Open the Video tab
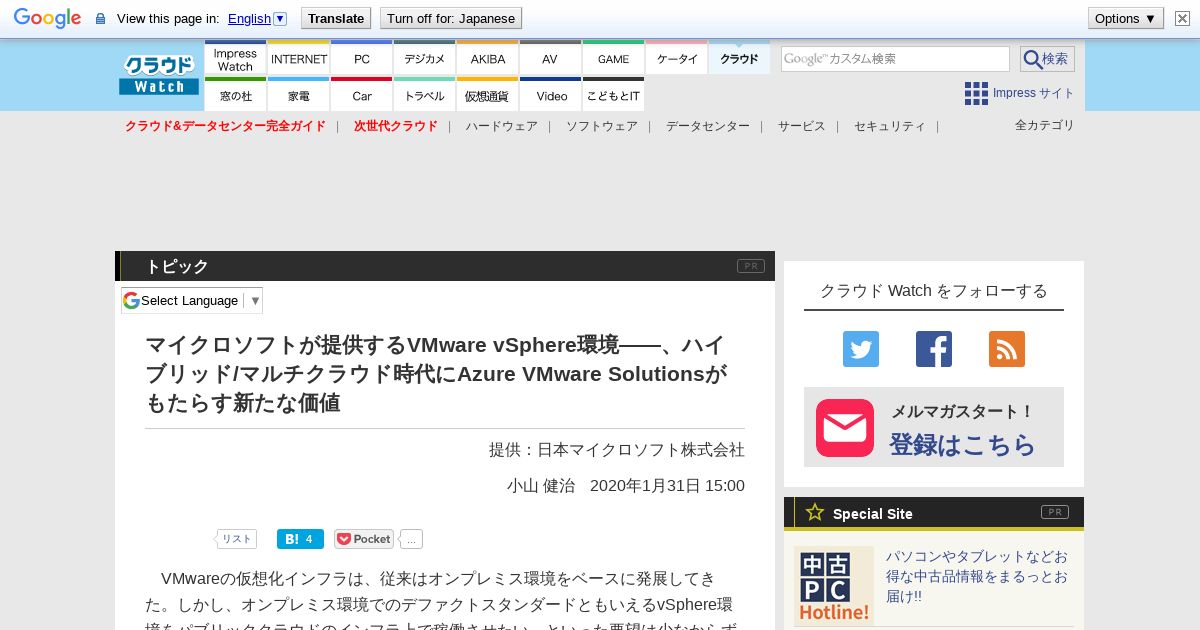Viewport: 1200px width, 630px height. (x=551, y=95)
